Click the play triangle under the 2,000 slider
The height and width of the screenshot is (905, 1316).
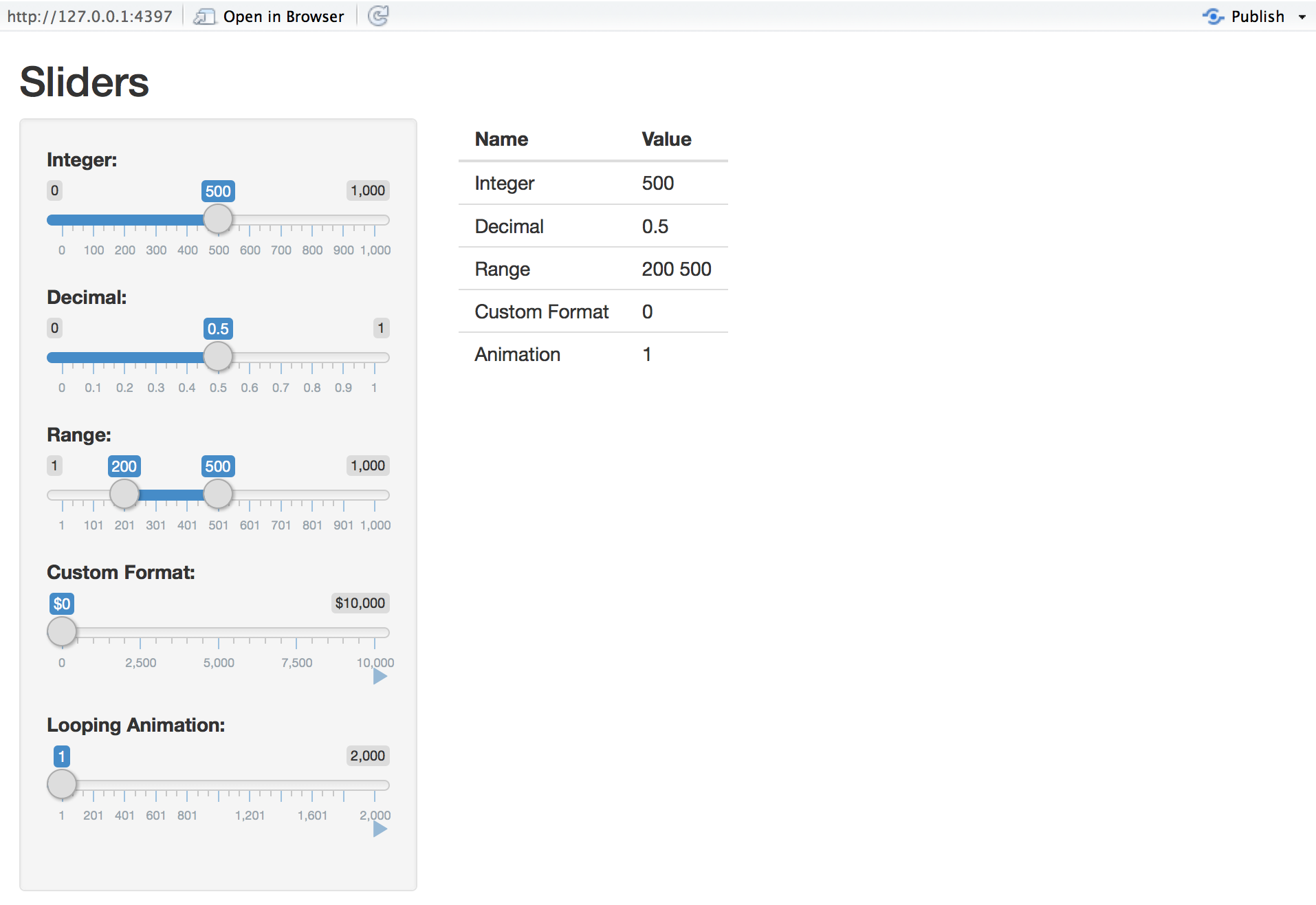(x=381, y=829)
